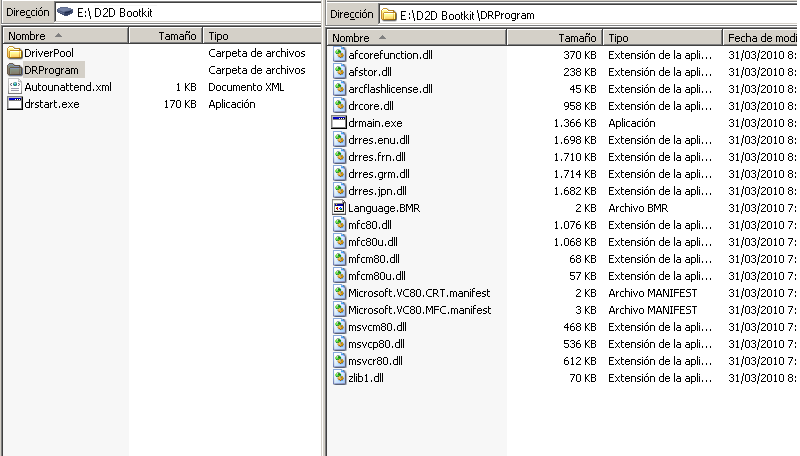Select drres.grm.dll file icon
Viewport: 800px width, 456px height.
pos(339,174)
